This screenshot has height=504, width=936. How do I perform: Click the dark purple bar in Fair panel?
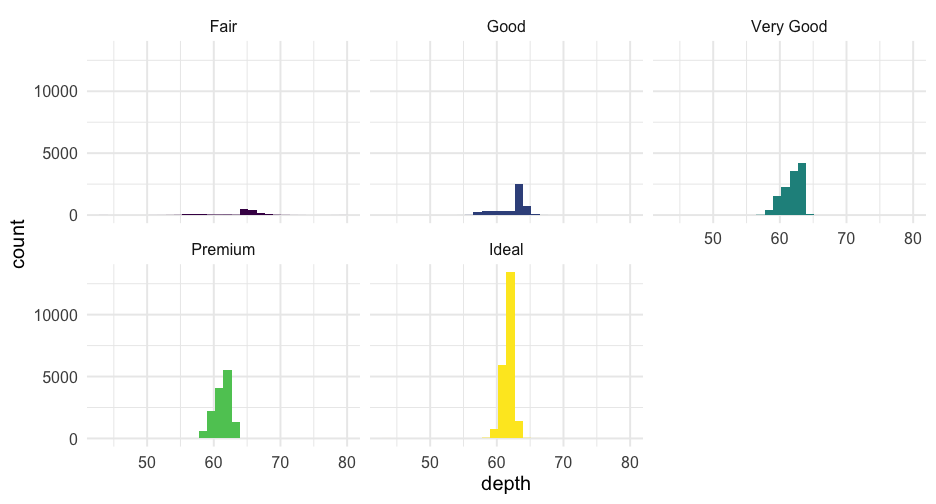pyautogui.click(x=244, y=212)
